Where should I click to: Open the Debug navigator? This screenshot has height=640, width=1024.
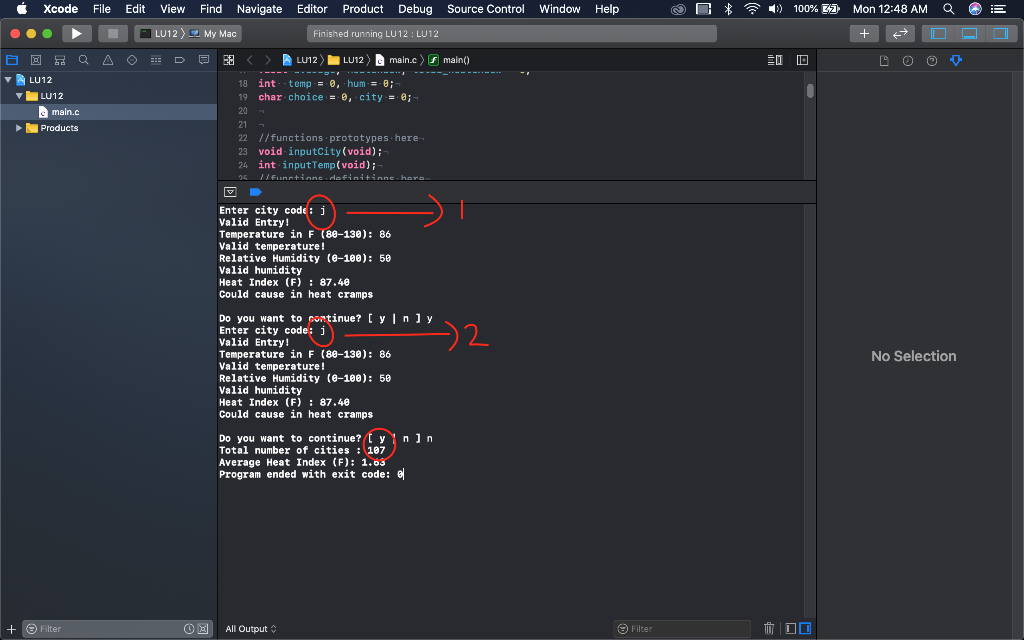point(156,59)
